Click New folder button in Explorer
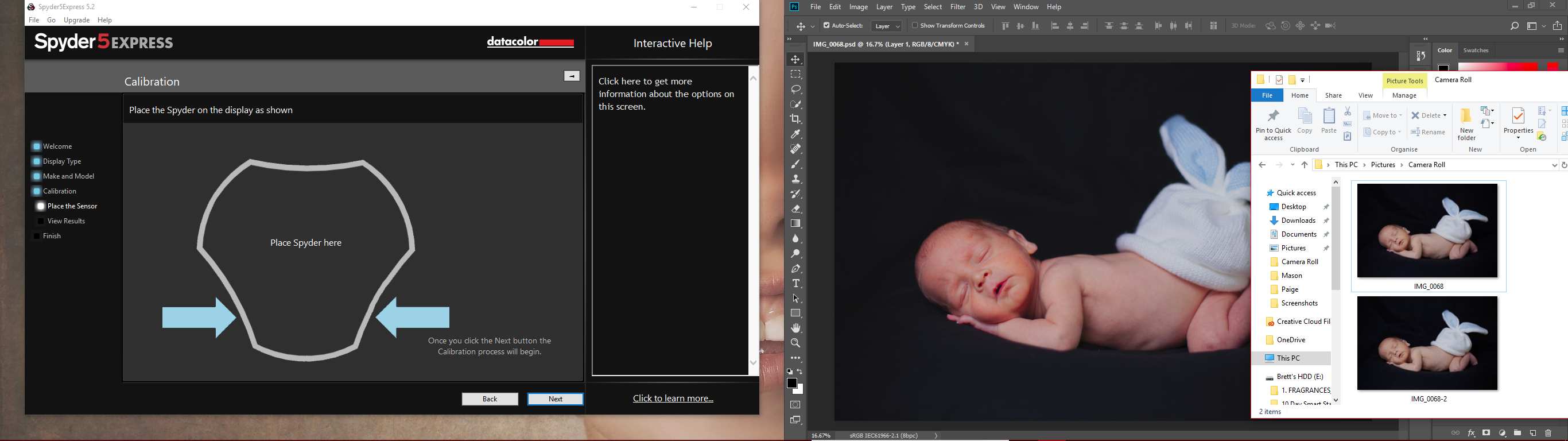Image resolution: width=1568 pixels, height=441 pixels. click(x=1466, y=124)
